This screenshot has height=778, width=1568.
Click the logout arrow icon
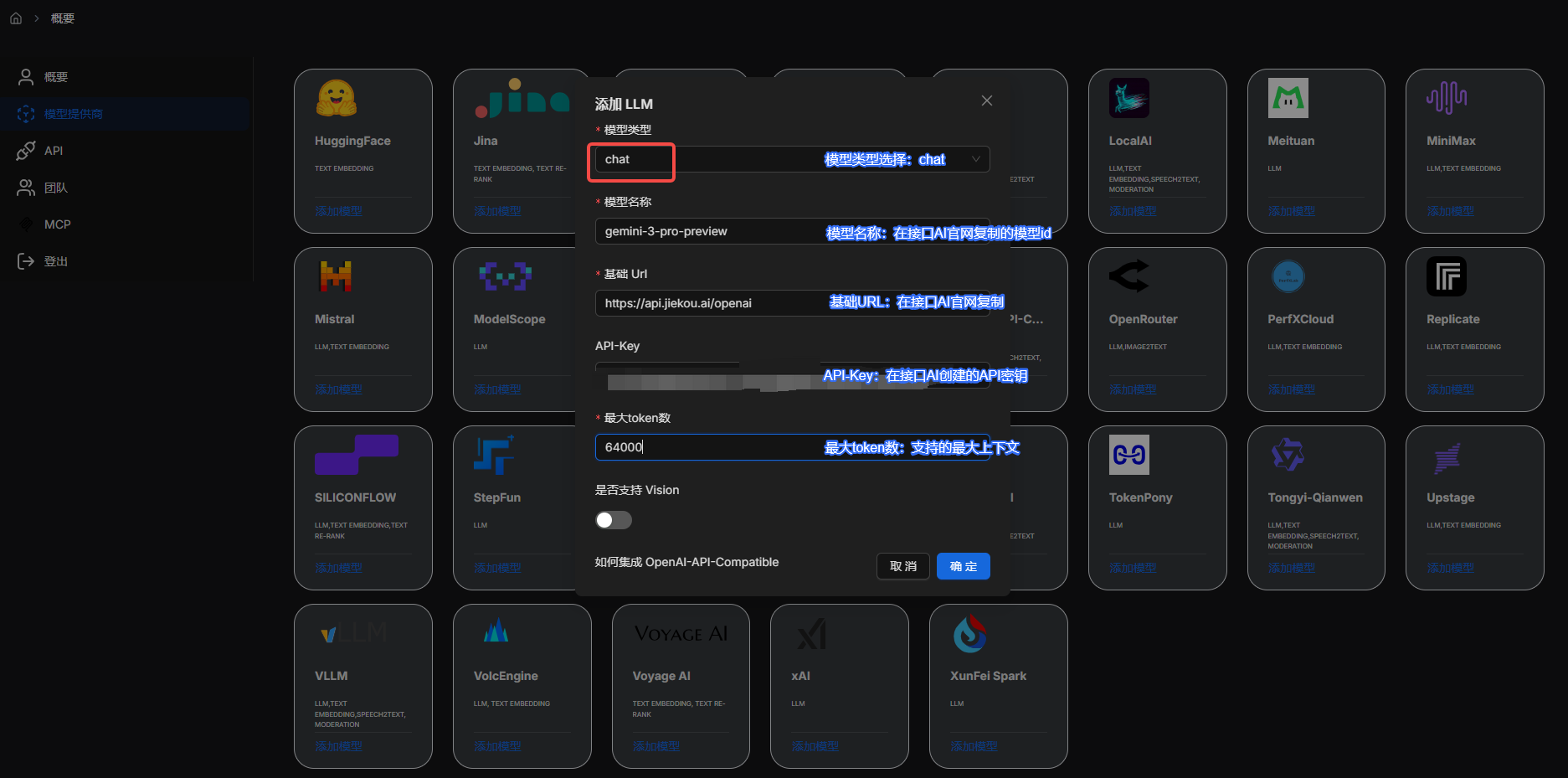(26, 261)
